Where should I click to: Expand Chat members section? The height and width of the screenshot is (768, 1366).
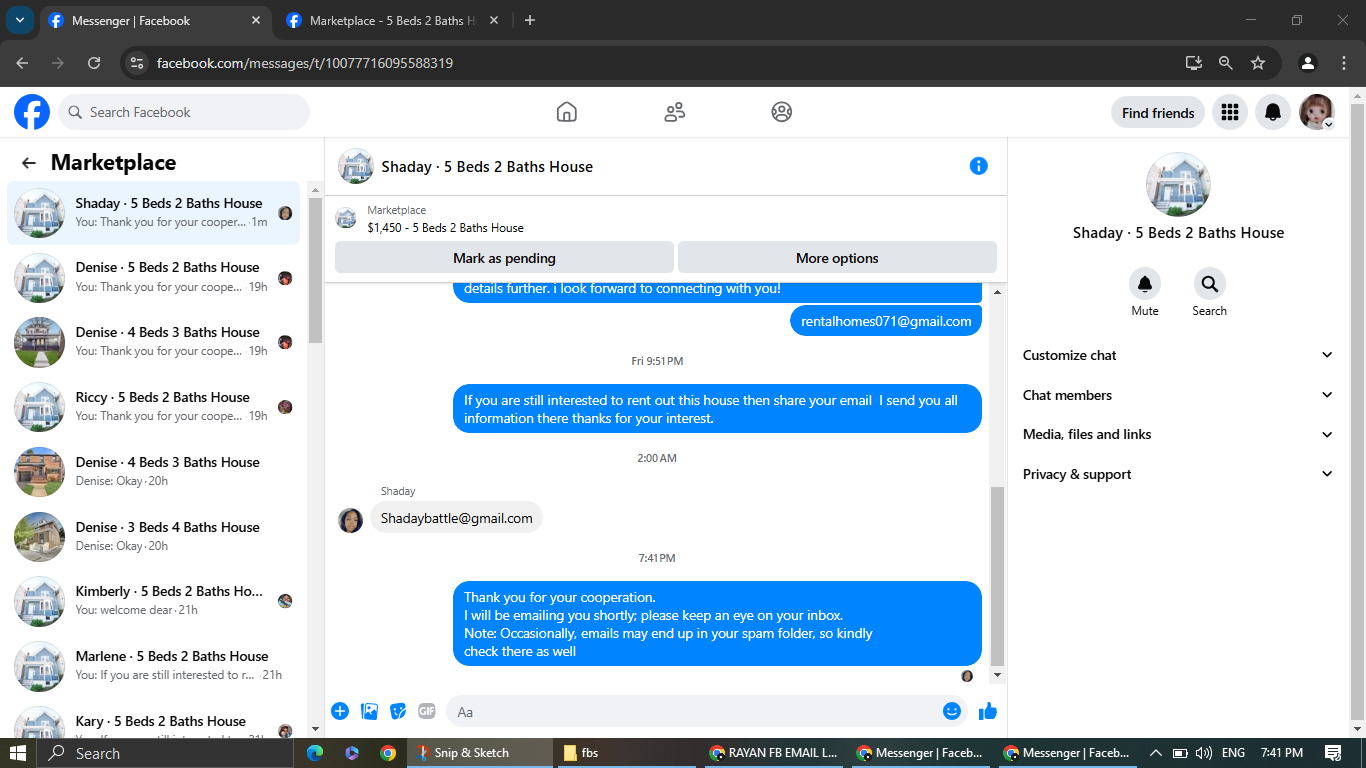point(1178,395)
